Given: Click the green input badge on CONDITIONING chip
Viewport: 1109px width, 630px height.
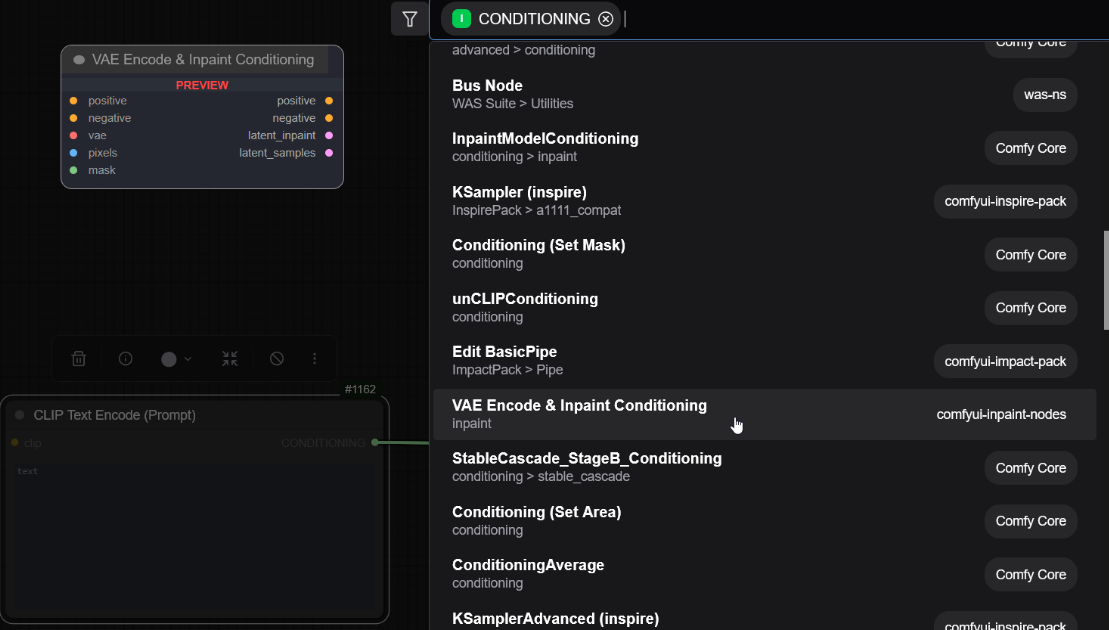Looking at the screenshot, I should point(461,19).
